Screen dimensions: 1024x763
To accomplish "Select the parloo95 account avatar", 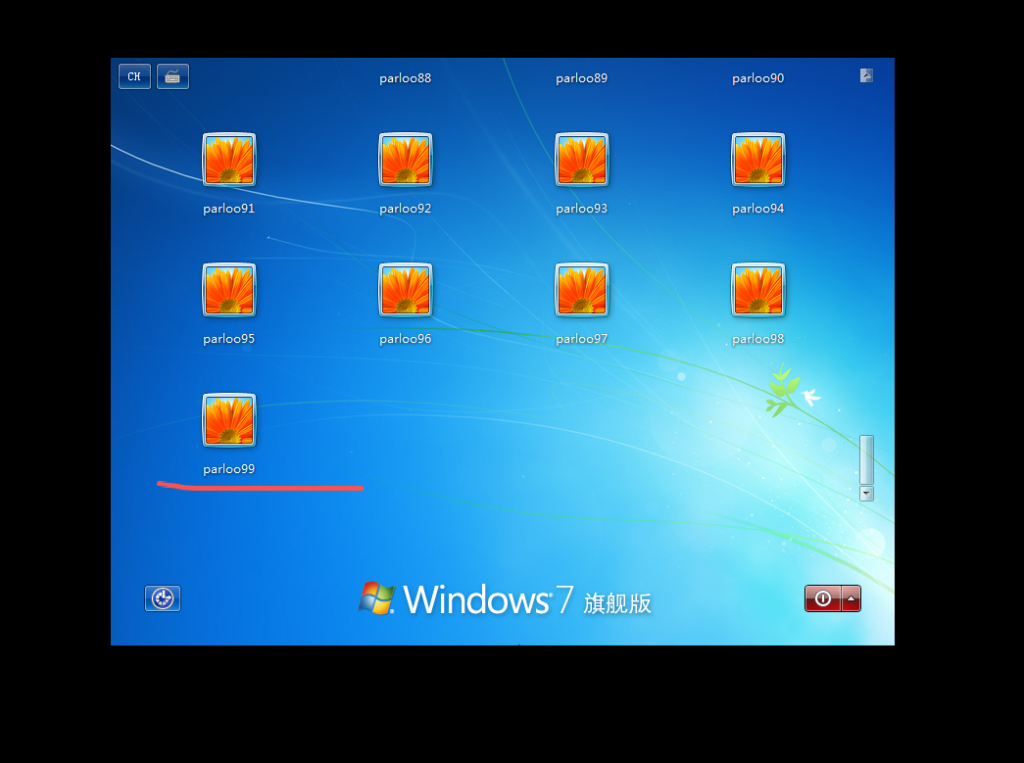I will click(229, 290).
